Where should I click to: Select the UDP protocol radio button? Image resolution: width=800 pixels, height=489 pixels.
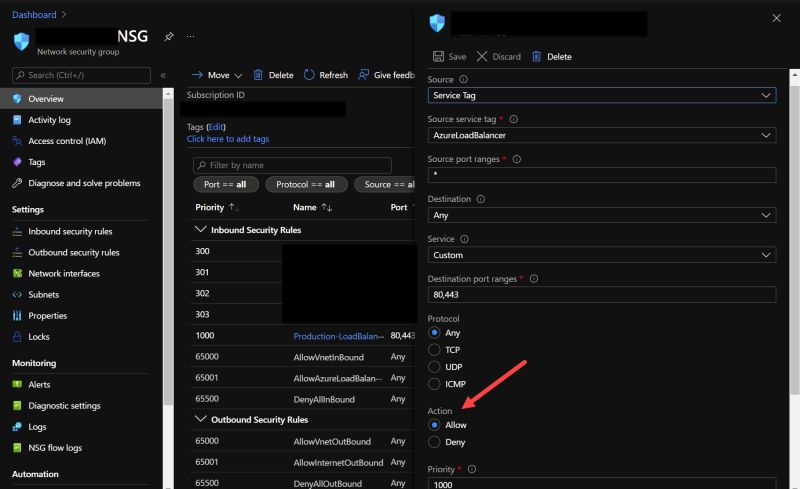434,366
